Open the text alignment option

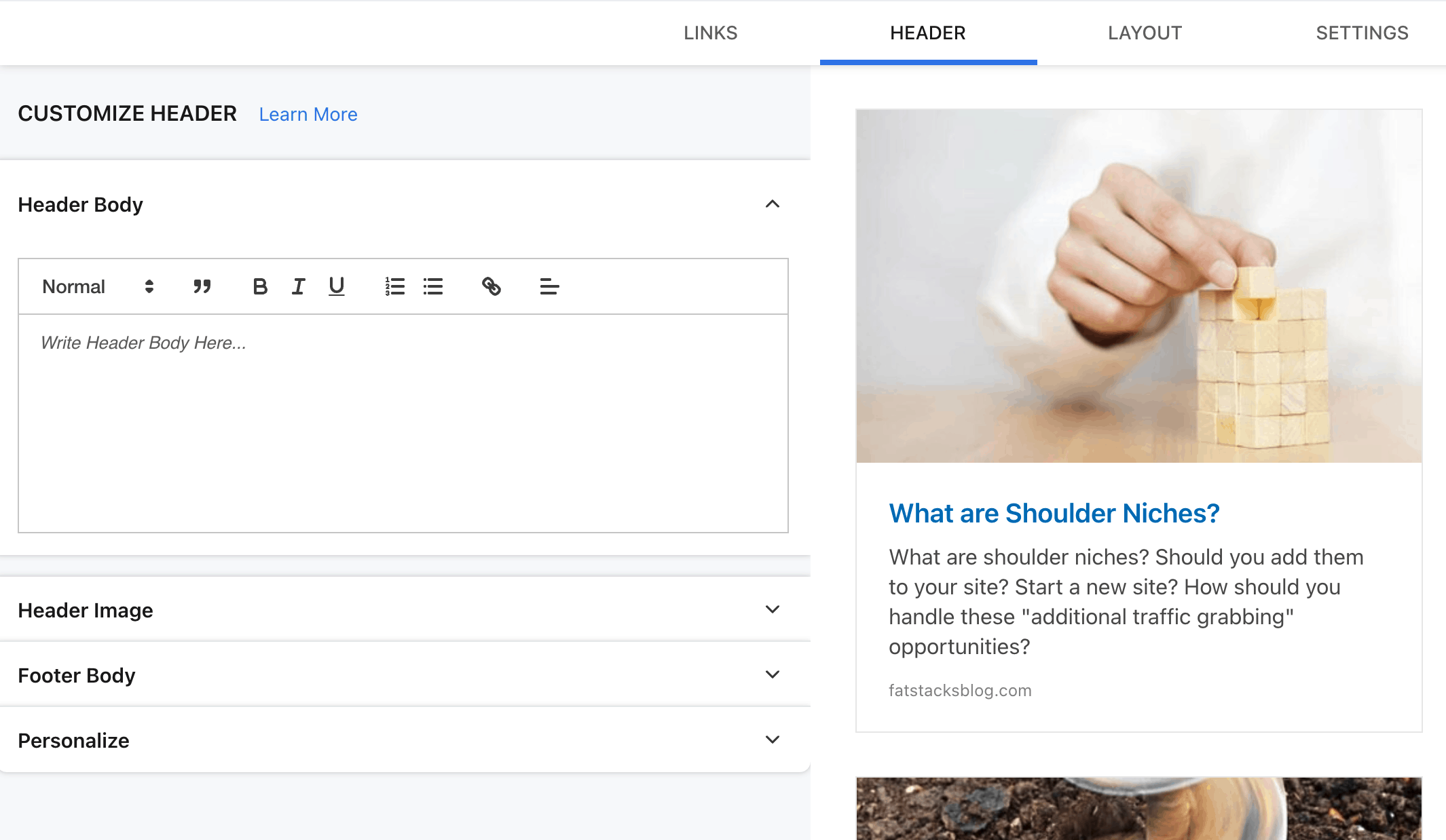tap(549, 286)
